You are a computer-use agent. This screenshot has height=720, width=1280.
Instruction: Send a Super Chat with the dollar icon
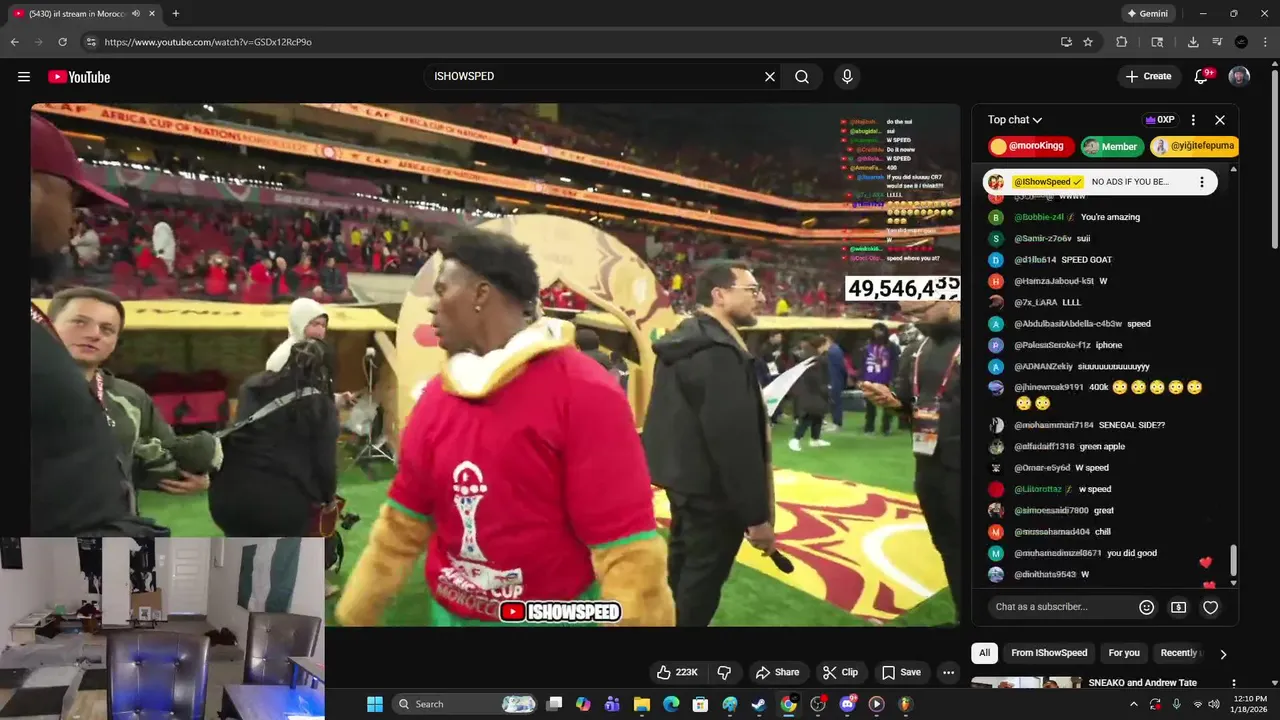(1179, 607)
